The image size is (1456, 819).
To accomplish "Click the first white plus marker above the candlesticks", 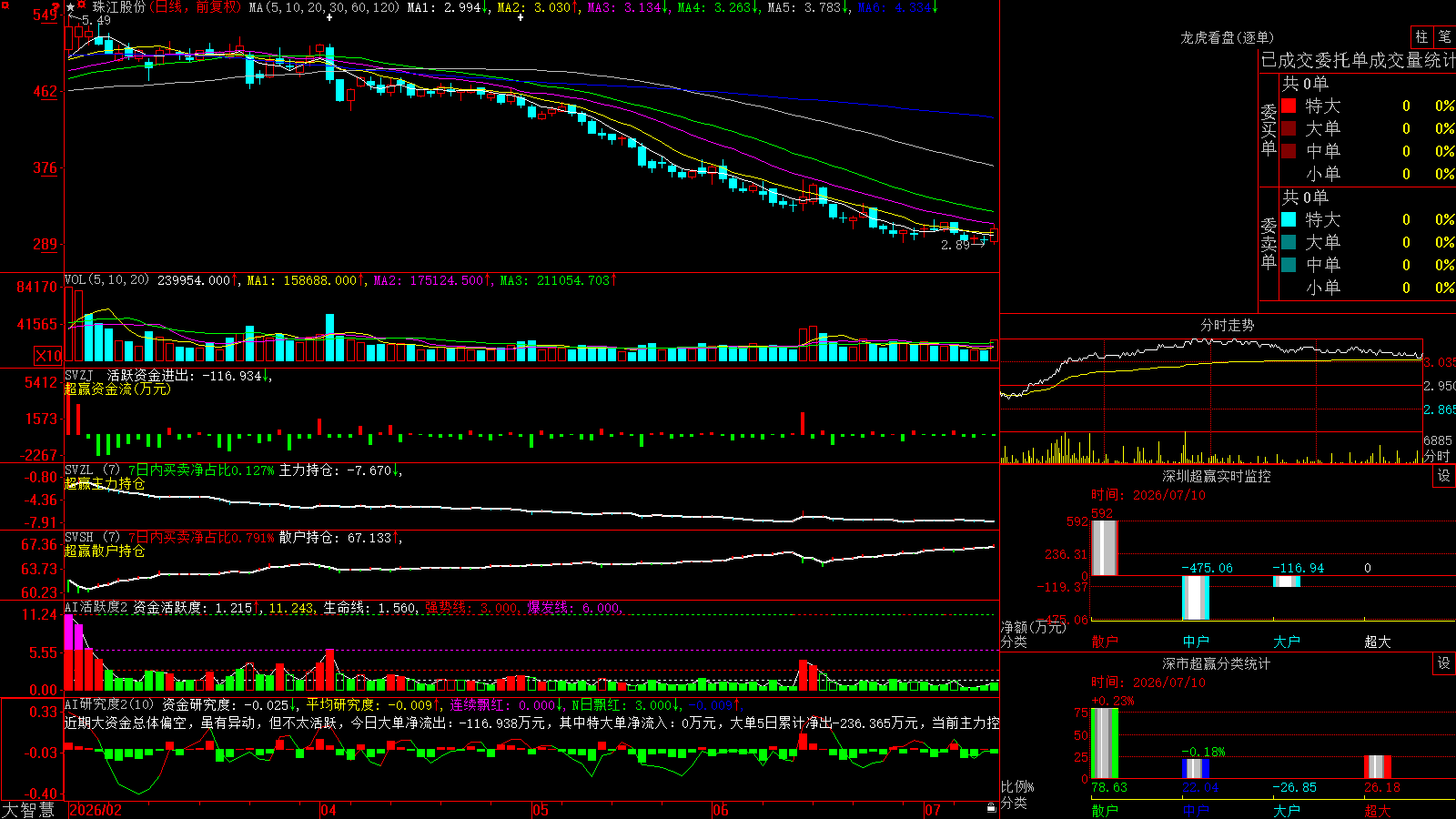I will point(329,17).
